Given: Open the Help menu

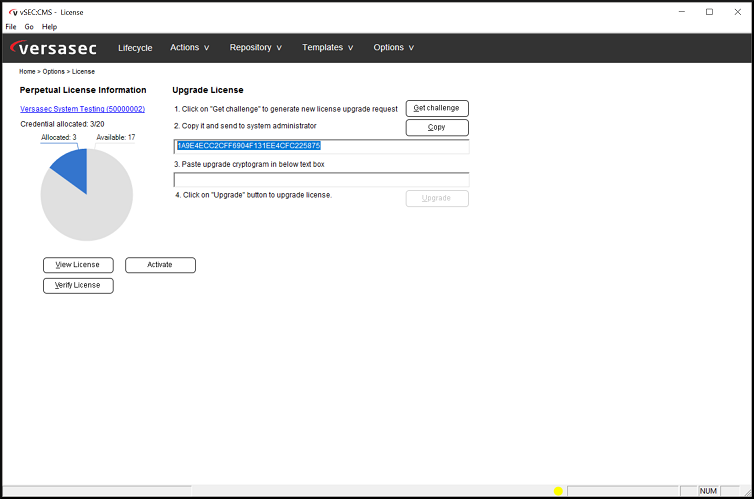Looking at the screenshot, I should (49, 27).
